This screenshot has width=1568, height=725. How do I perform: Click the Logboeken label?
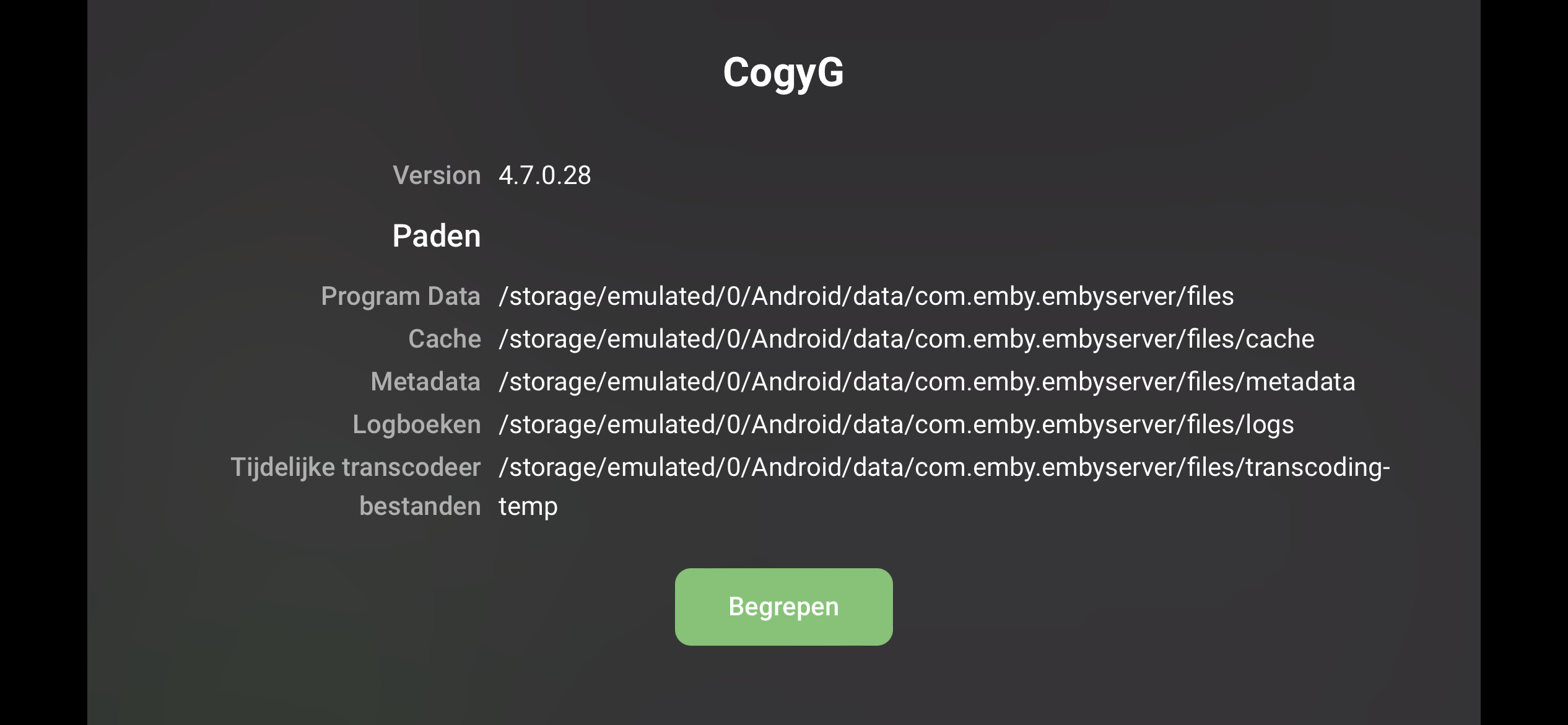pos(417,424)
